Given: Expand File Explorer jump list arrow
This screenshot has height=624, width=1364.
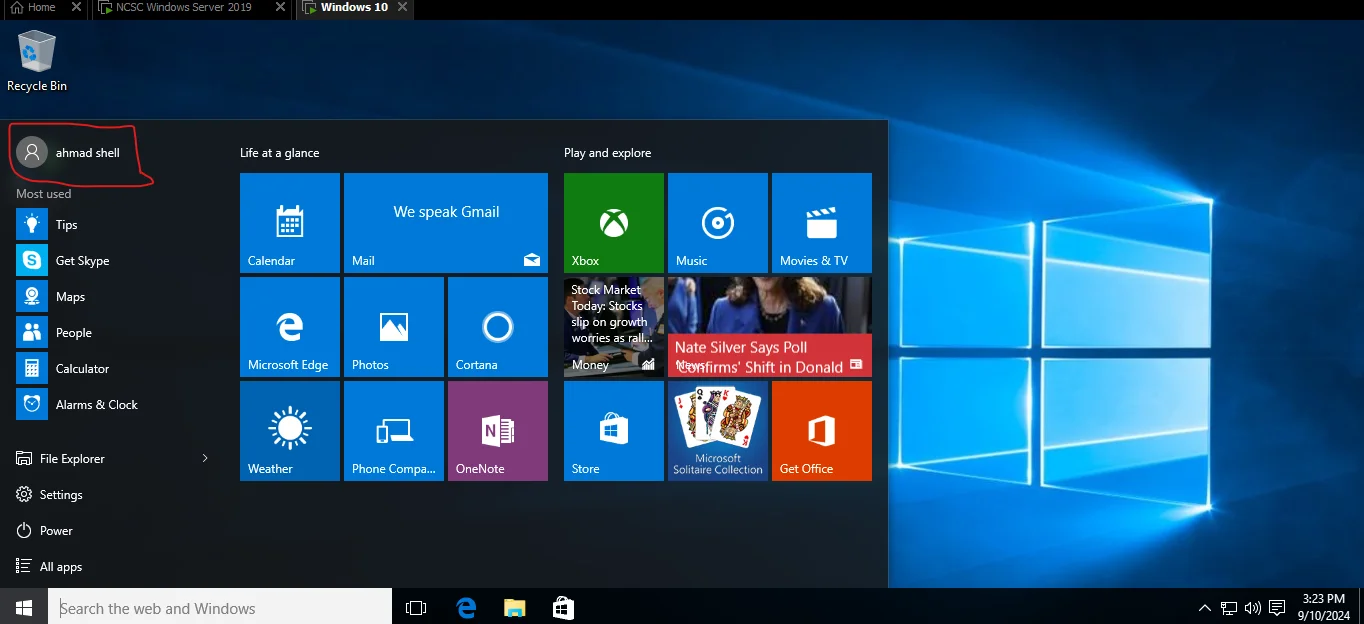Looking at the screenshot, I should tap(205, 459).
